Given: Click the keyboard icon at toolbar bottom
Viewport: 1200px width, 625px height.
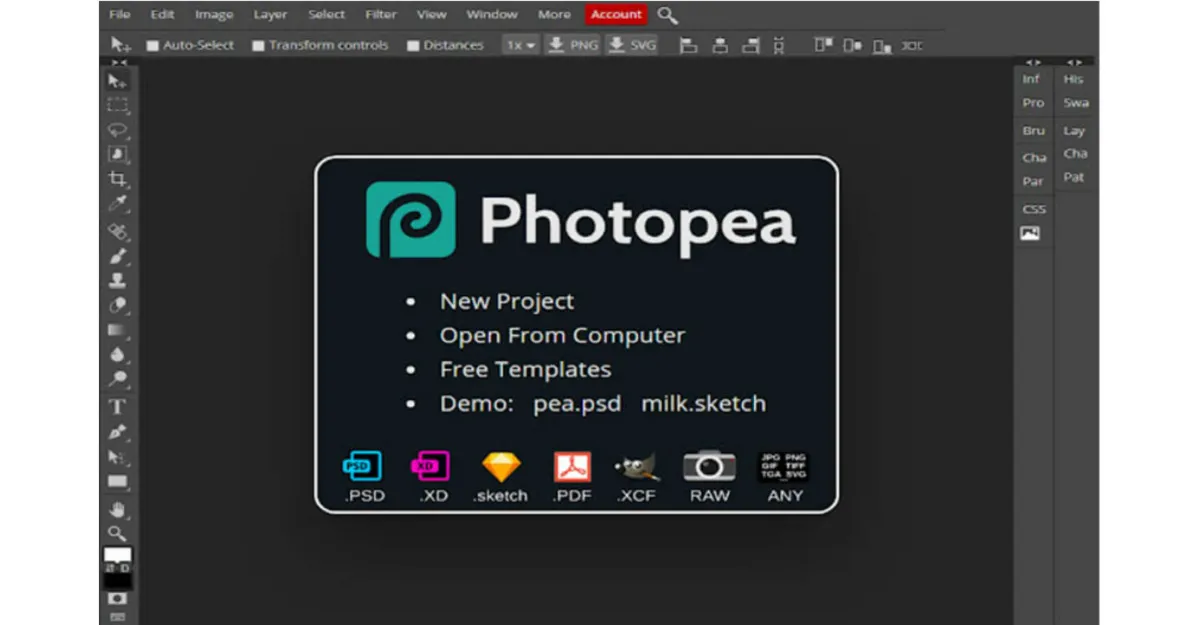Looking at the screenshot, I should pos(118,617).
